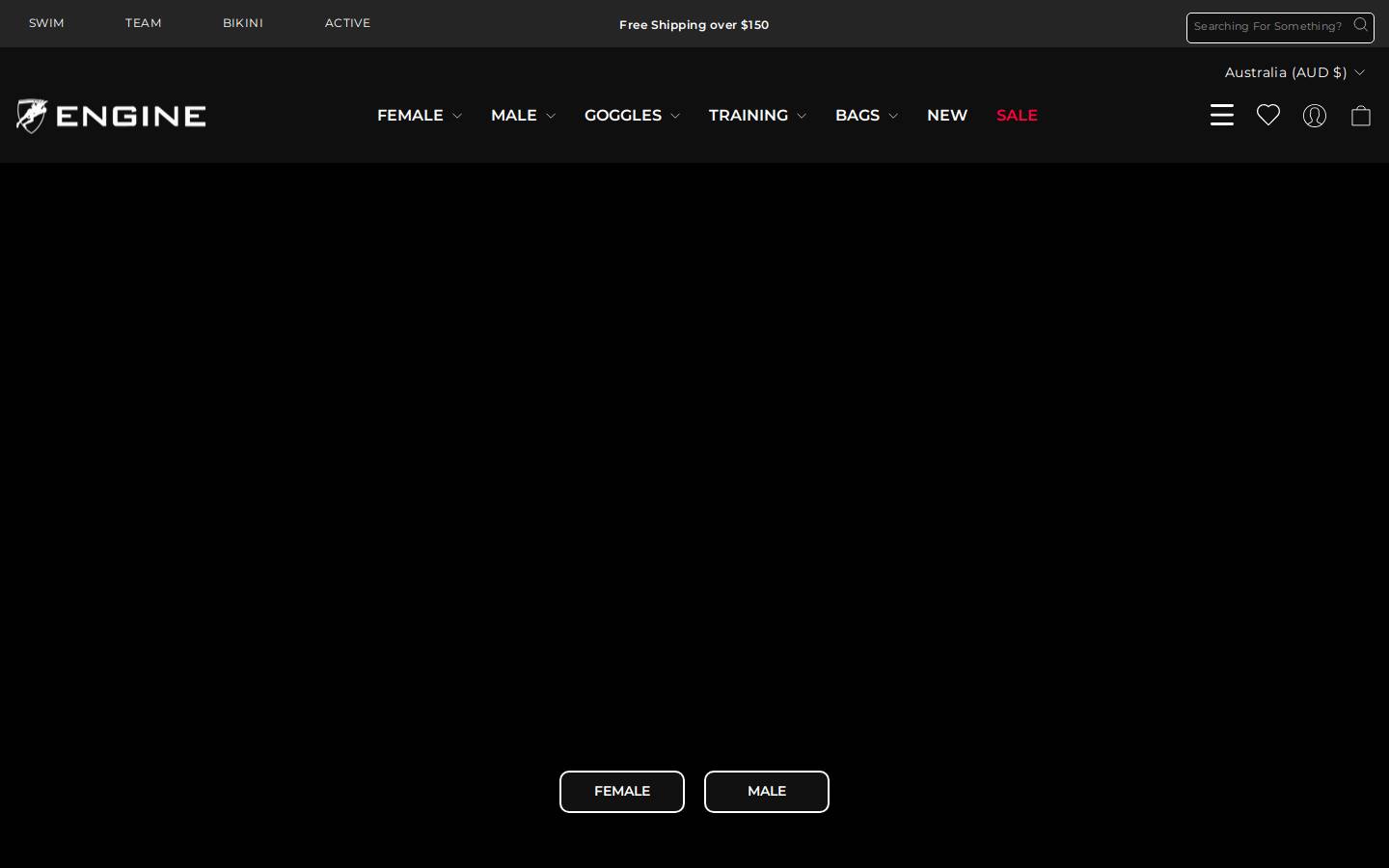Open the SWIM top bar link
Viewport: 1389px width, 868px height.
[46, 23]
